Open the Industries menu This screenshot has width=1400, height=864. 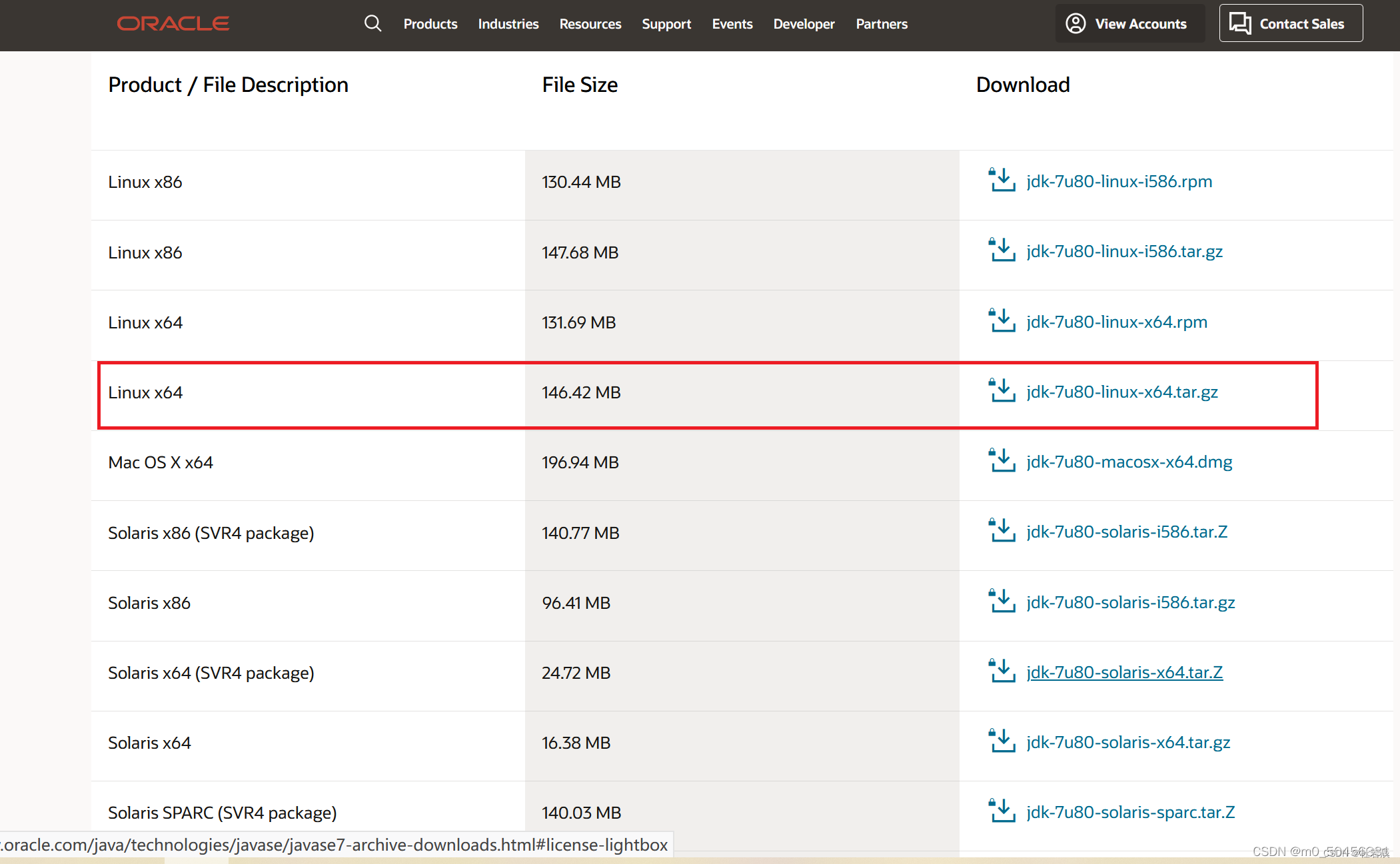point(508,24)
